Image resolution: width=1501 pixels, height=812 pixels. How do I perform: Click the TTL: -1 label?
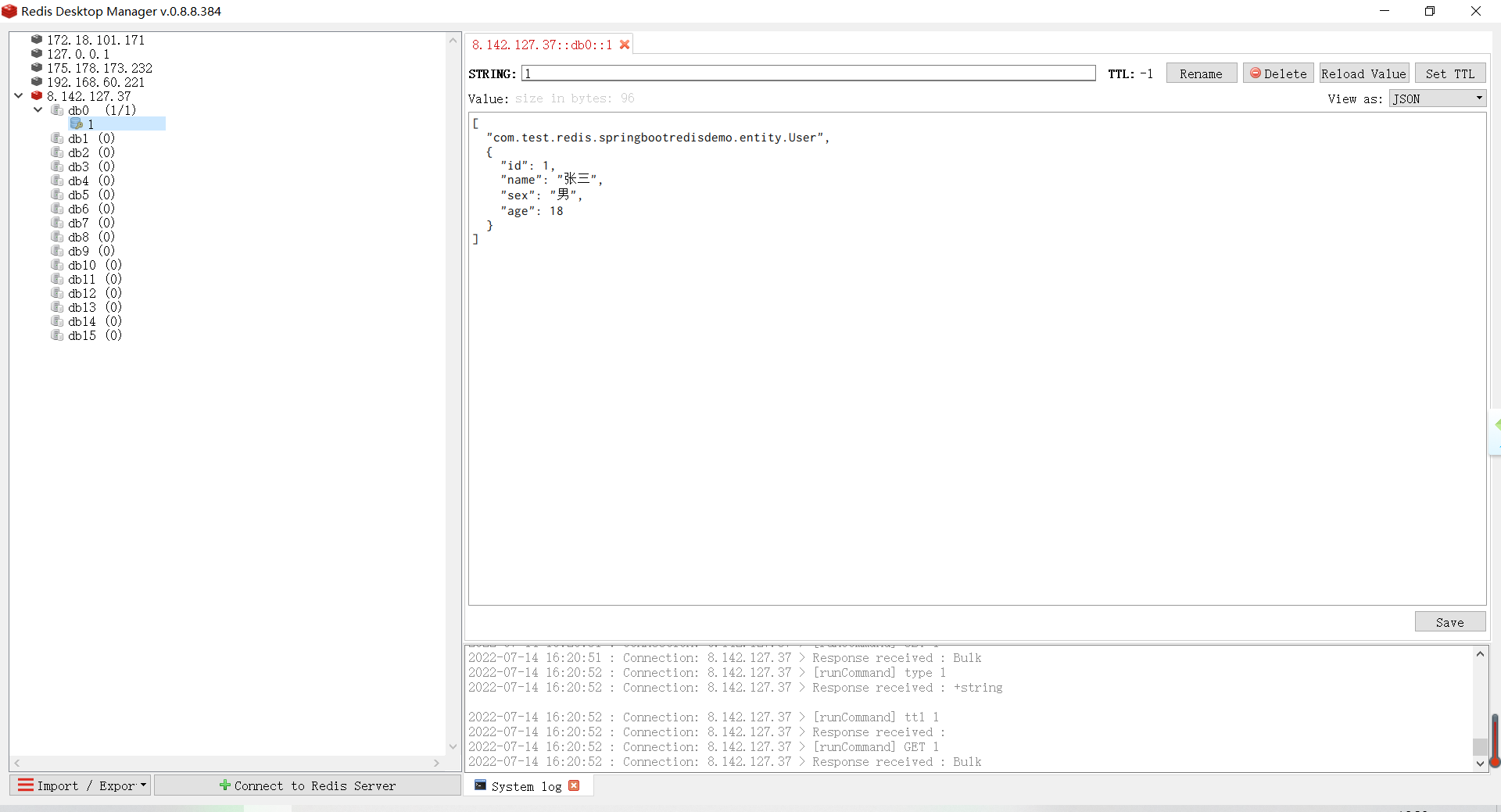coord(1130,73)
